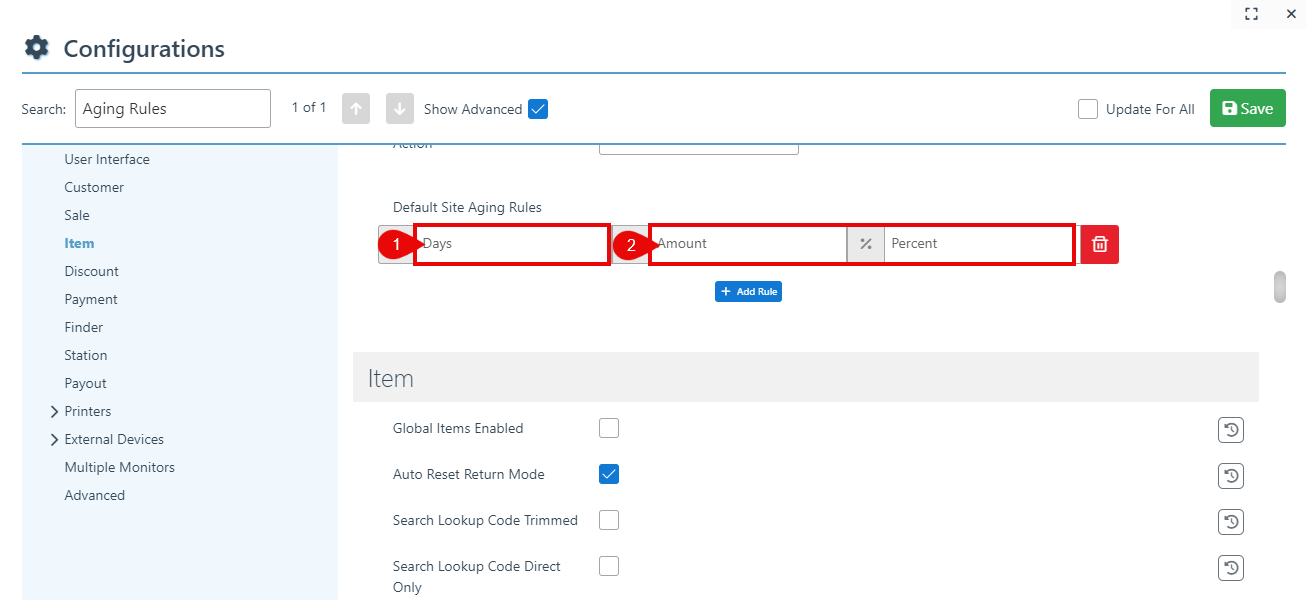1306x600 pixels.
Task: Click the Days input field
Action: pyautogui.click(x=512, y=244)
